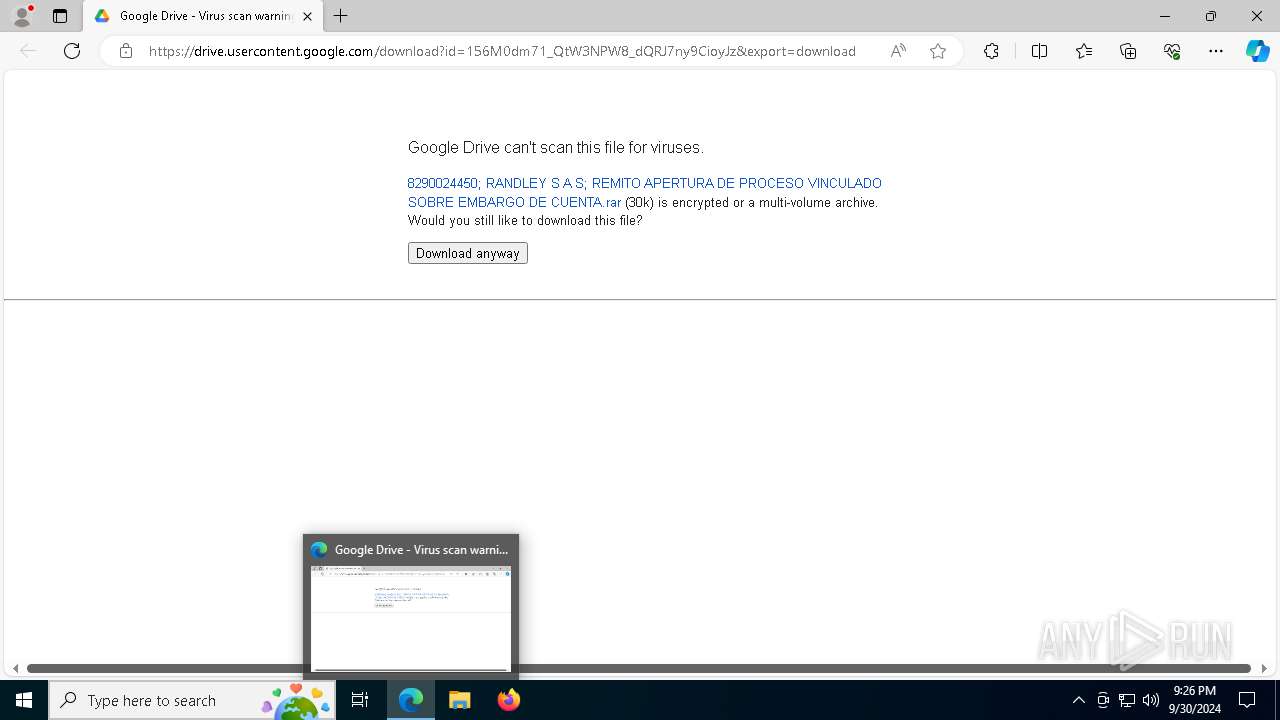Open the tab actions menu icon
1280x720 pixels.
pyautogui.click(x=60, y=16)
